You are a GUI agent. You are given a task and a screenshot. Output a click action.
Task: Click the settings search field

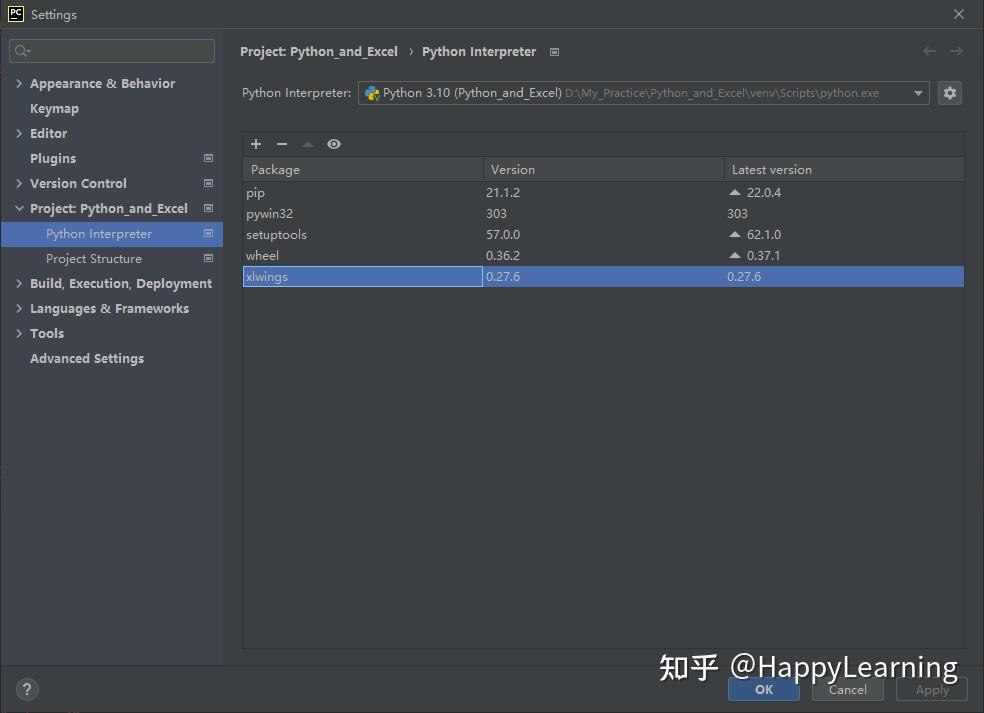coord(111,50)
